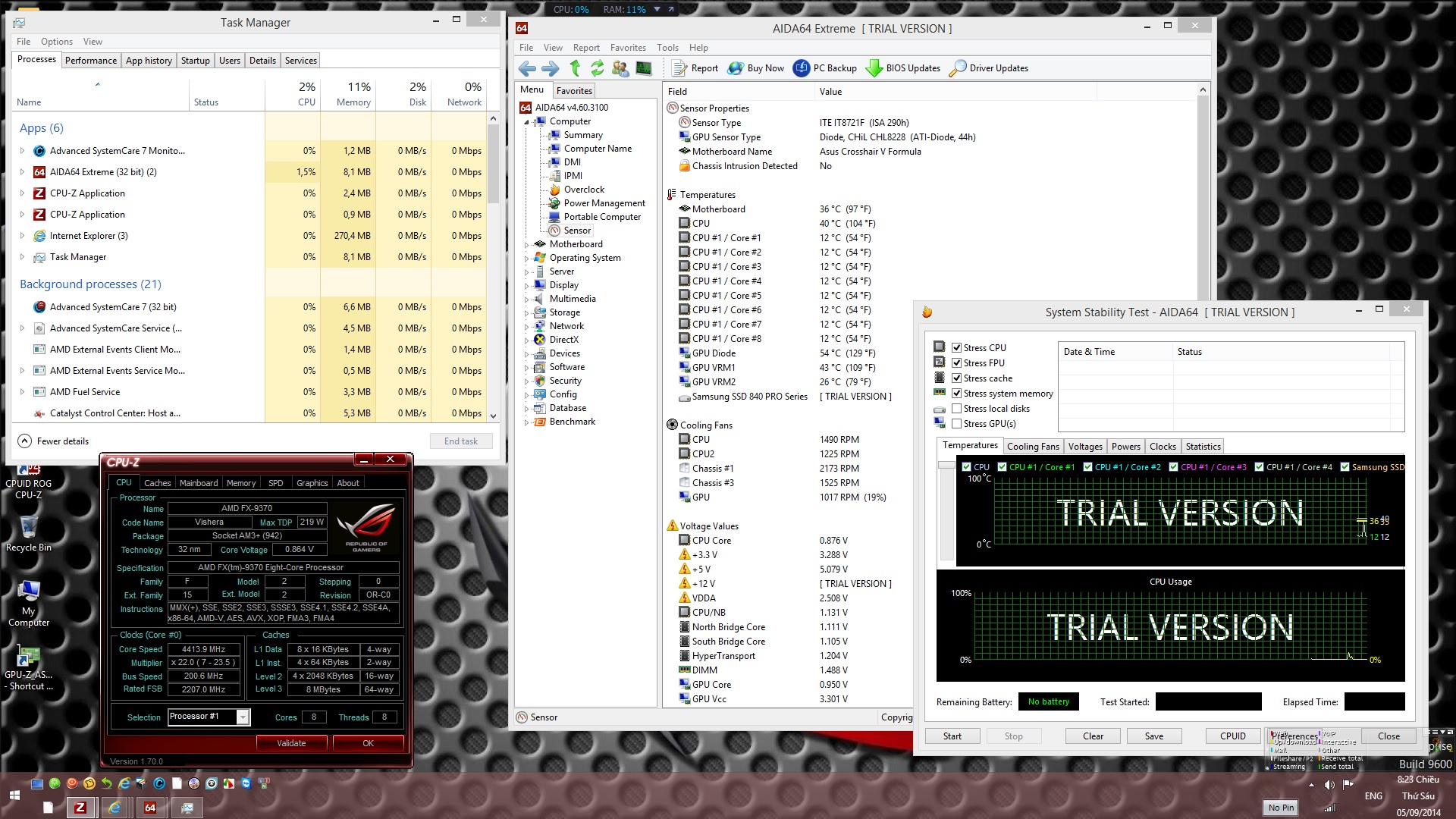Click BIOS Updates toolbar item
1456x819 pixels.
[903, 68]
